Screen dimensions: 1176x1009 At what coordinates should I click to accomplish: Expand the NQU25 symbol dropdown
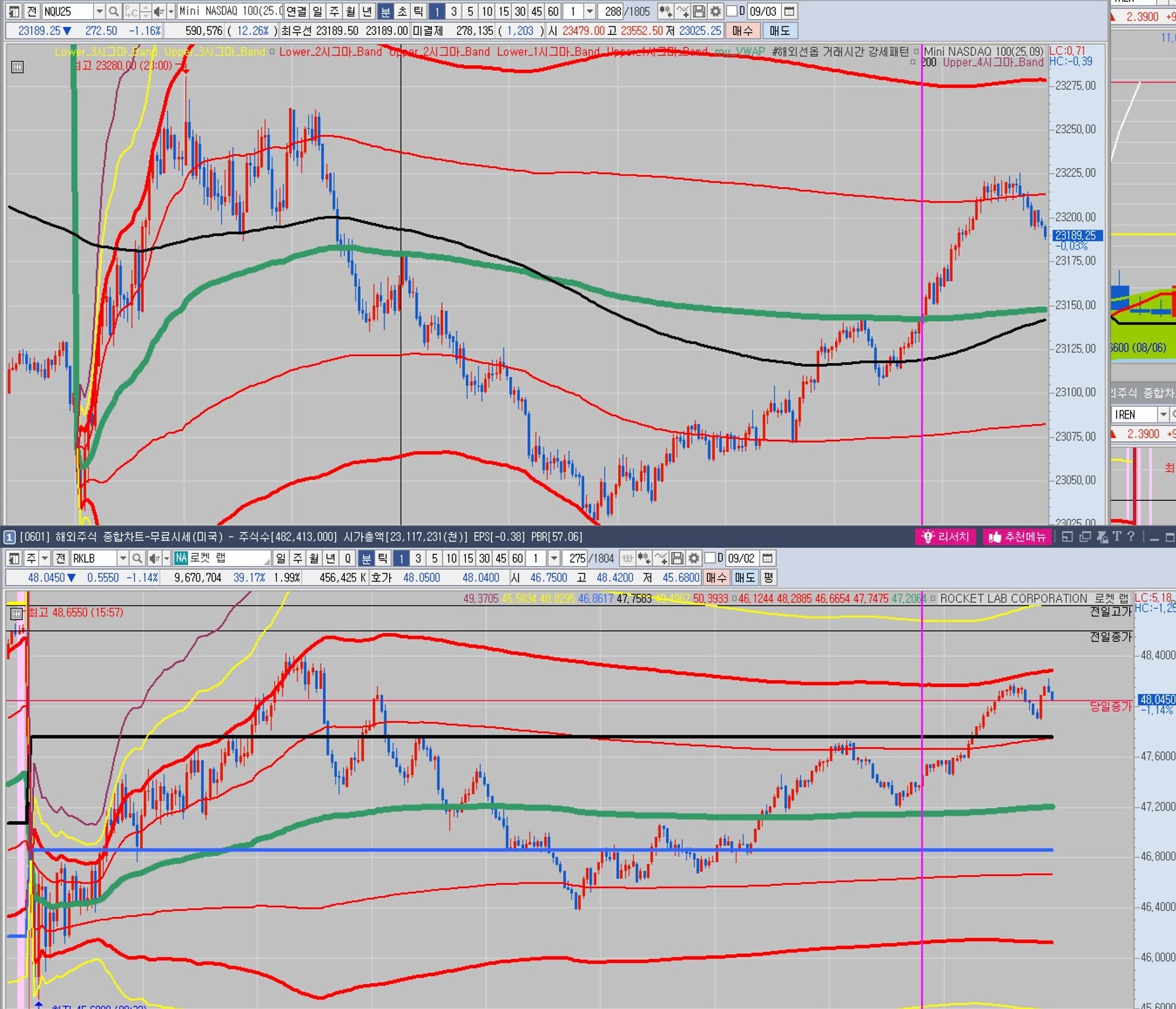(99, 11)
